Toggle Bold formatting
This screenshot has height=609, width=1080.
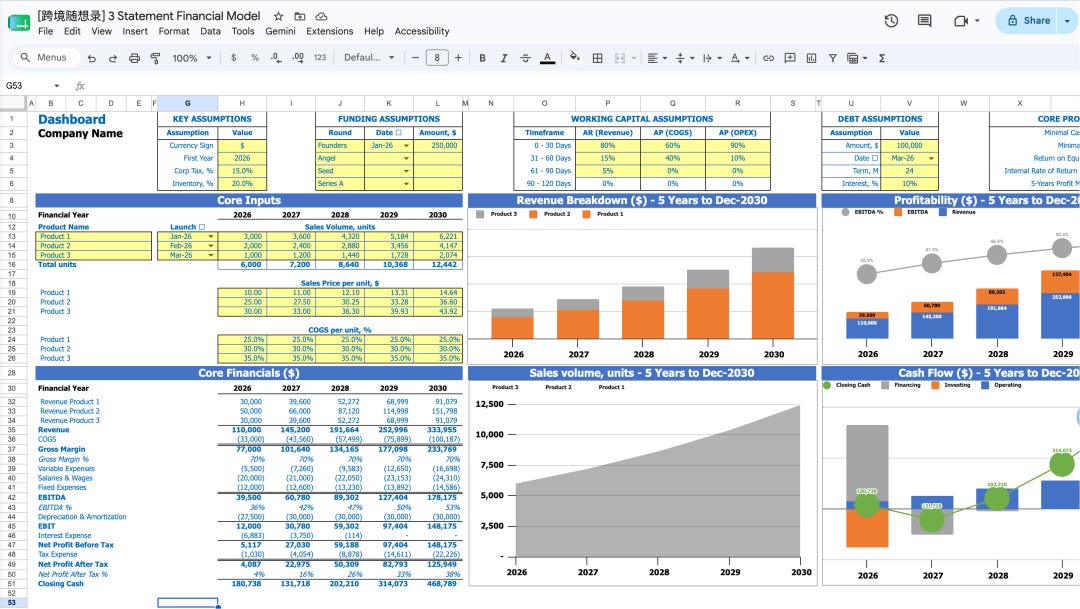pos(482,59)
